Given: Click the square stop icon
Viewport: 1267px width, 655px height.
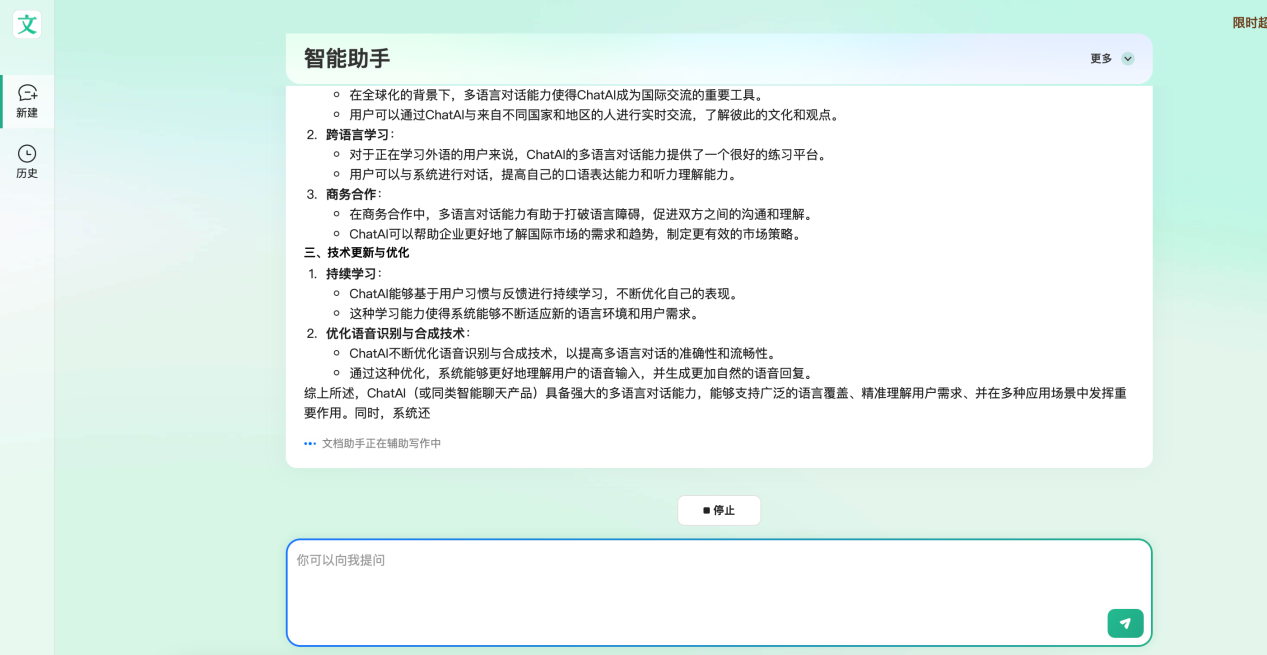Looking at the screenshot, I should tap(706, 511).
